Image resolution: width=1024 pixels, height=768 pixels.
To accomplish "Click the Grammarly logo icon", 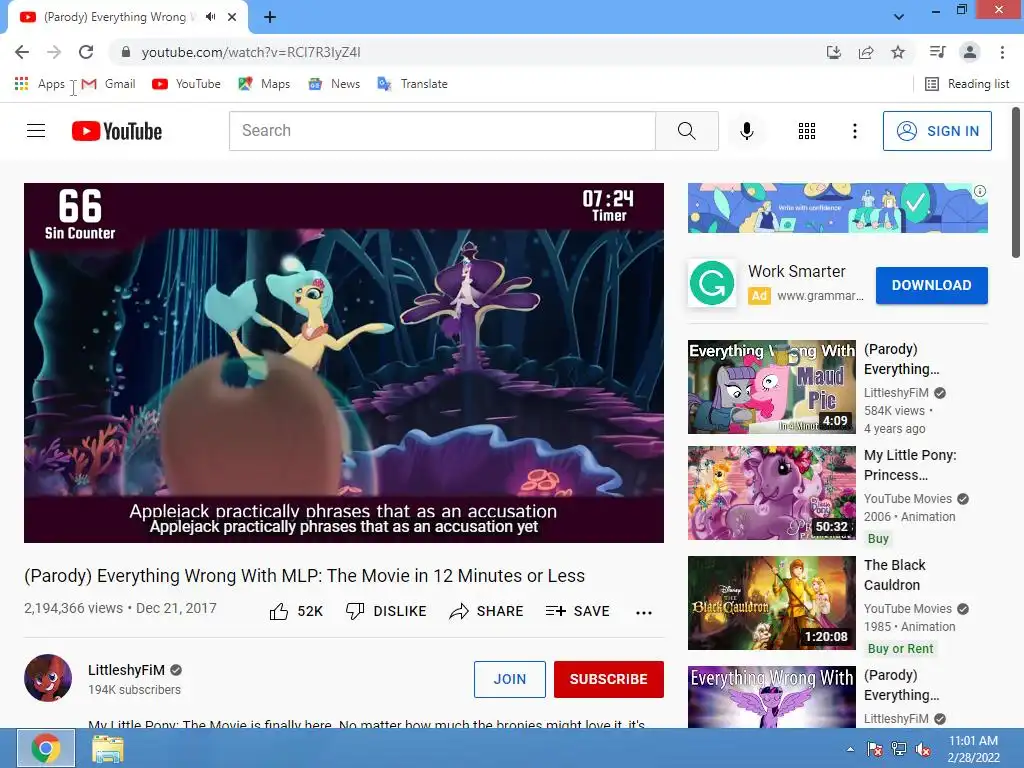I will coord(712,283).
